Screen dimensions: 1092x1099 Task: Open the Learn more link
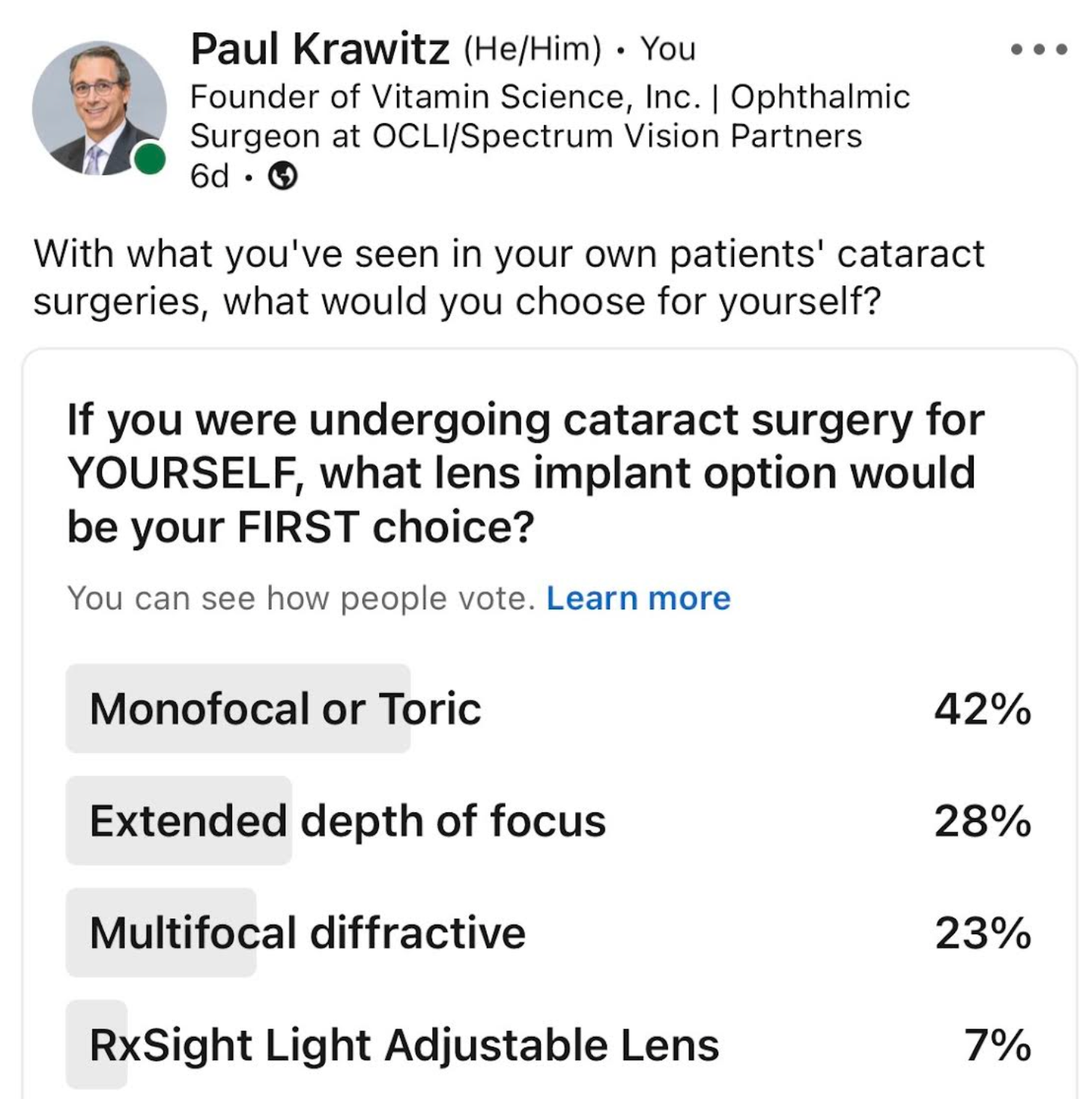tap(638, 599)
